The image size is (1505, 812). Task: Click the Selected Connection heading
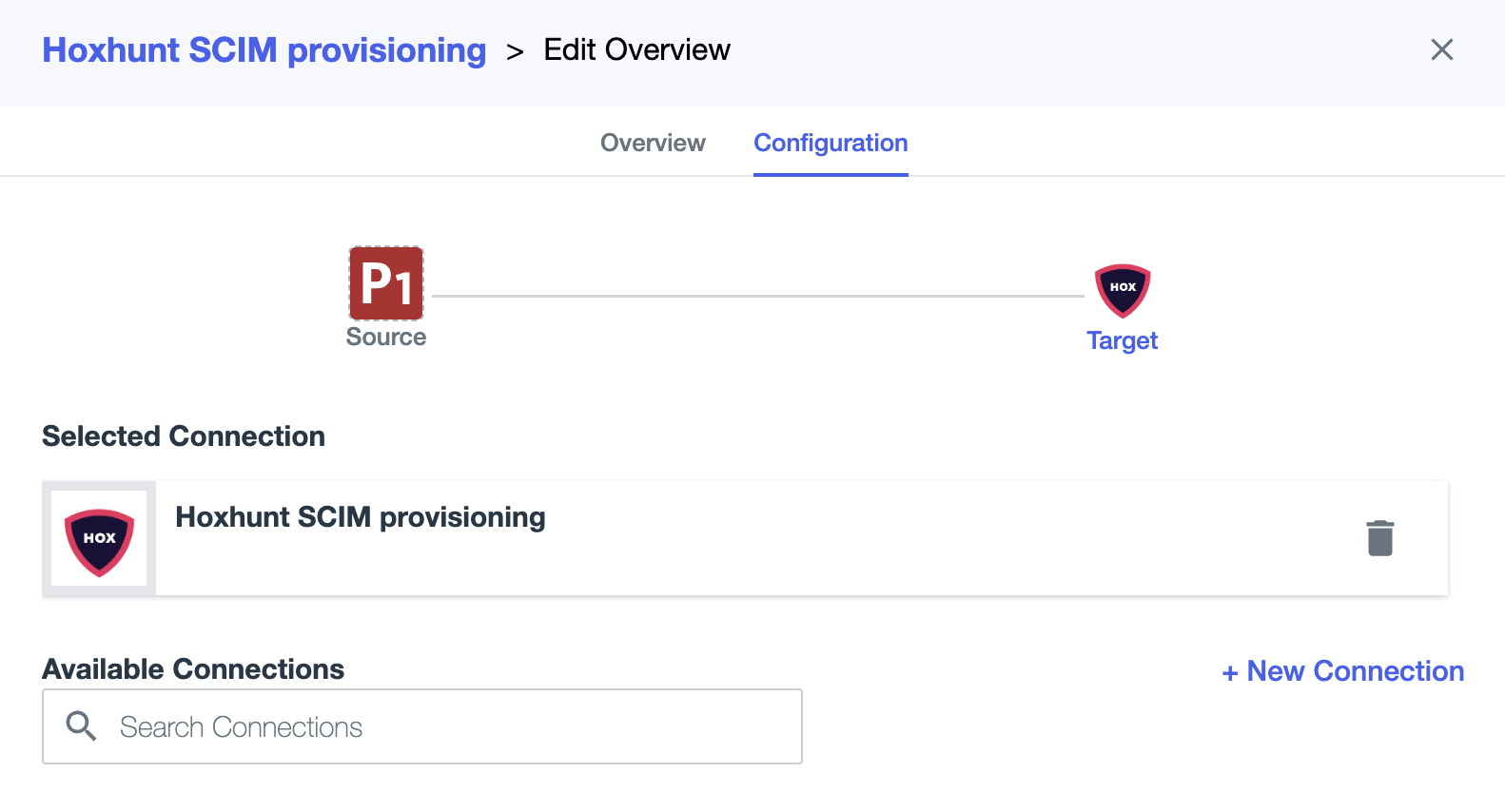click(x=184, y=436)
